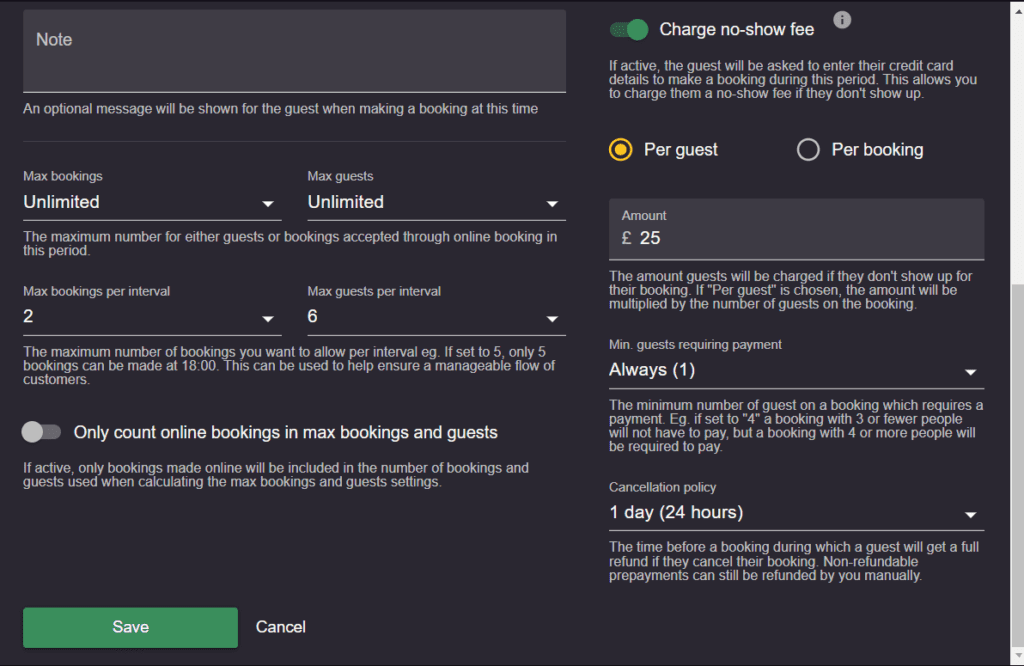Screen dimensions: 1024x666
Task: Click the 'An optional message will be shown' helper text
Action: 280,109
